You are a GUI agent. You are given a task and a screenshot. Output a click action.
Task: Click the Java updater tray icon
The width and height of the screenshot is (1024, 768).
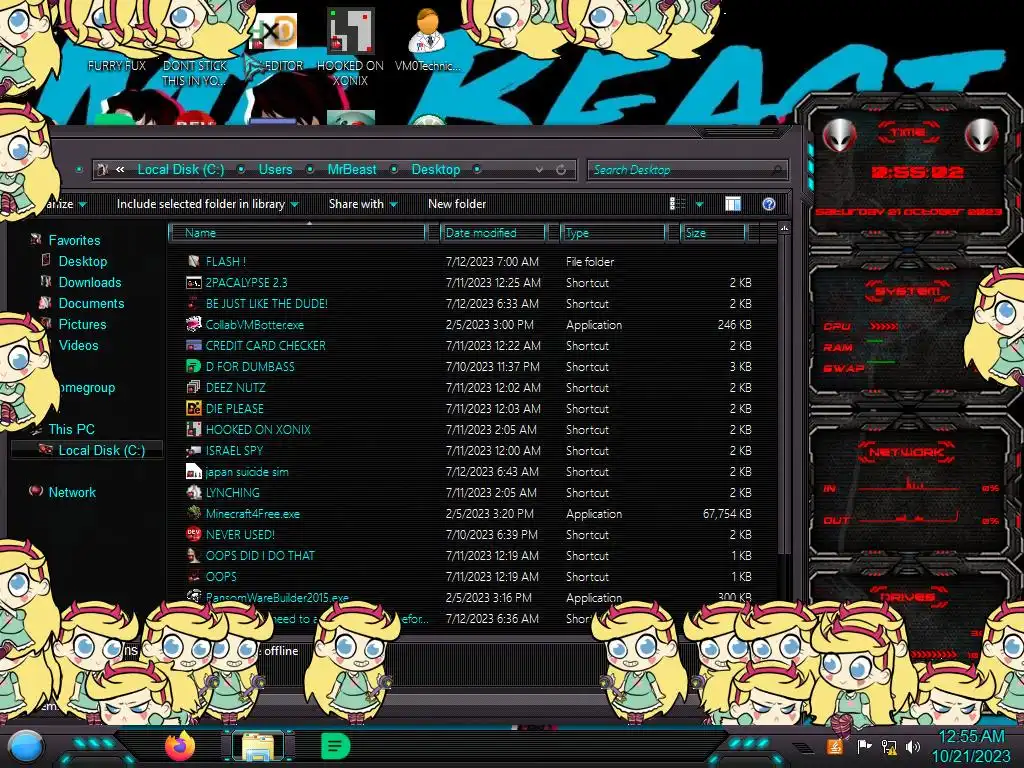(x=834, y=746)
